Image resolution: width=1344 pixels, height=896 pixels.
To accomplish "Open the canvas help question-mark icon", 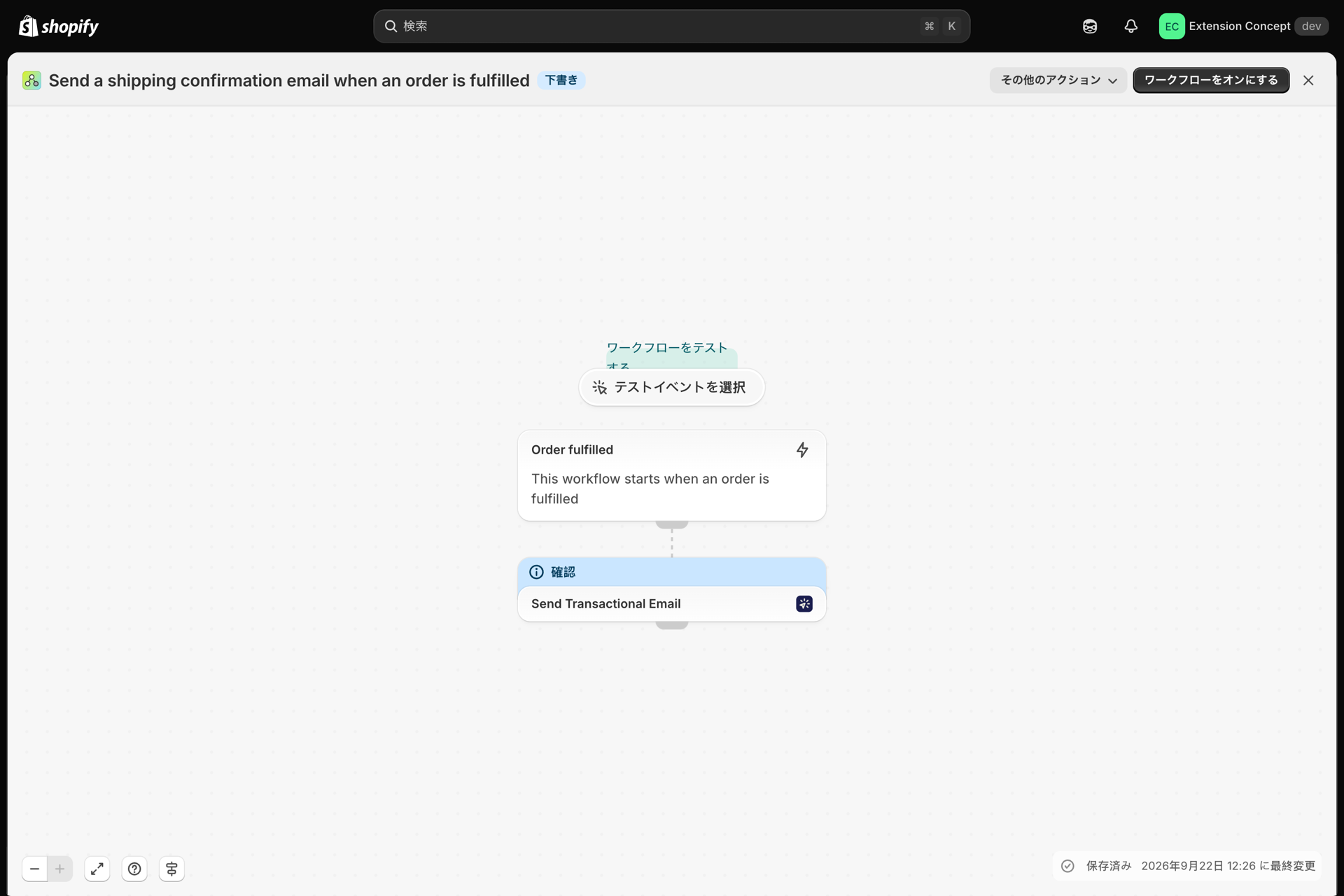I will pos(134,869).
